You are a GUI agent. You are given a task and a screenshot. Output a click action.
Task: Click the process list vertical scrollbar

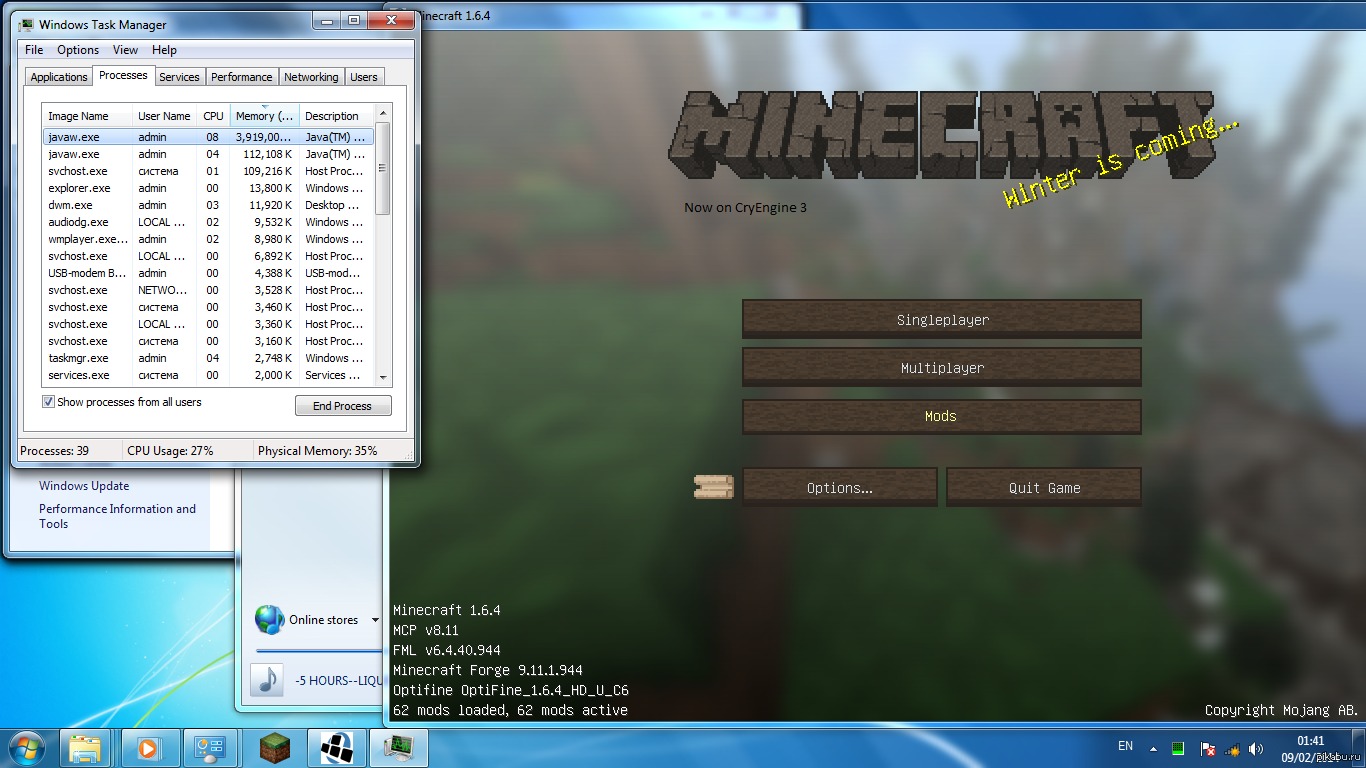tap(383, 168)
